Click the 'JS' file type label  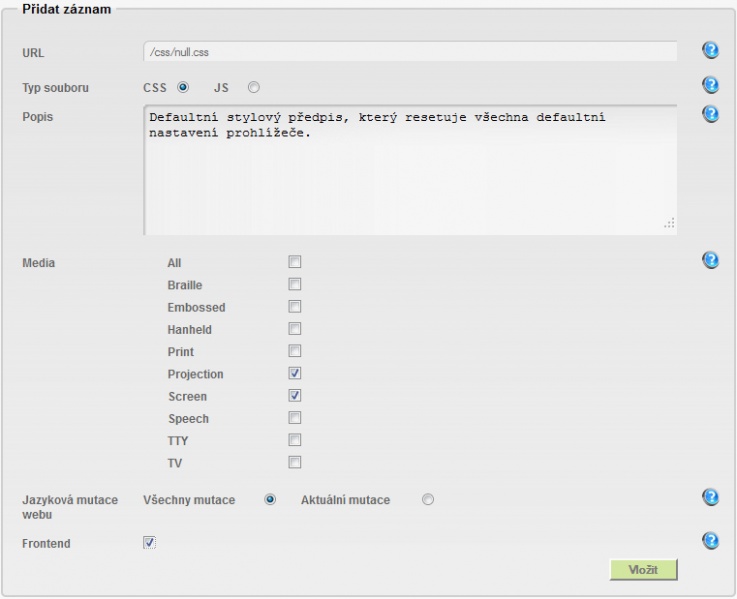[221, 88]
